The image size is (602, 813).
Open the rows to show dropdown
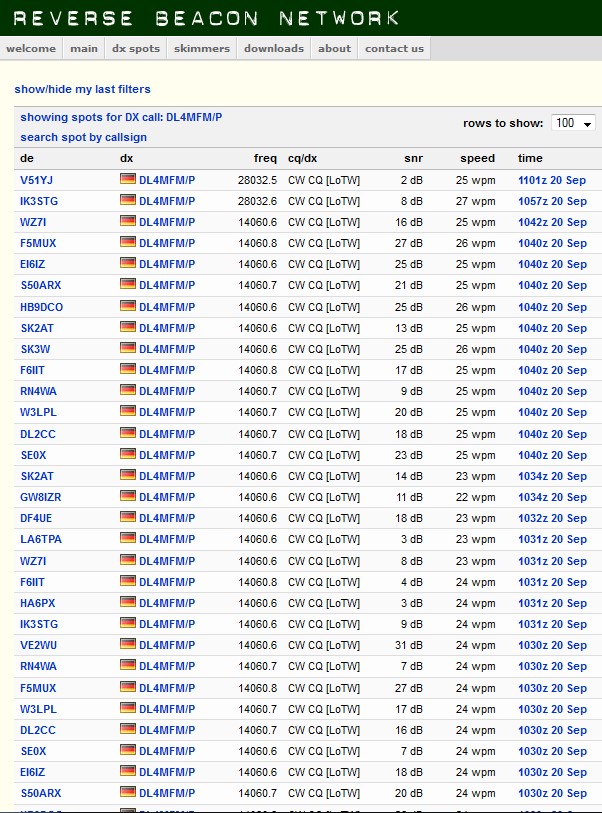[573, 123]
